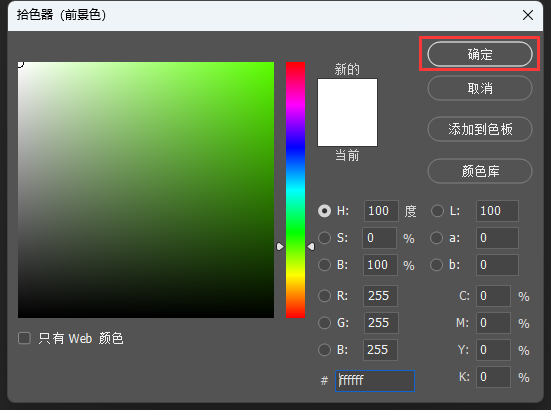Click the M magenta percent field
551x410 pixels.
tap(493, 323)
